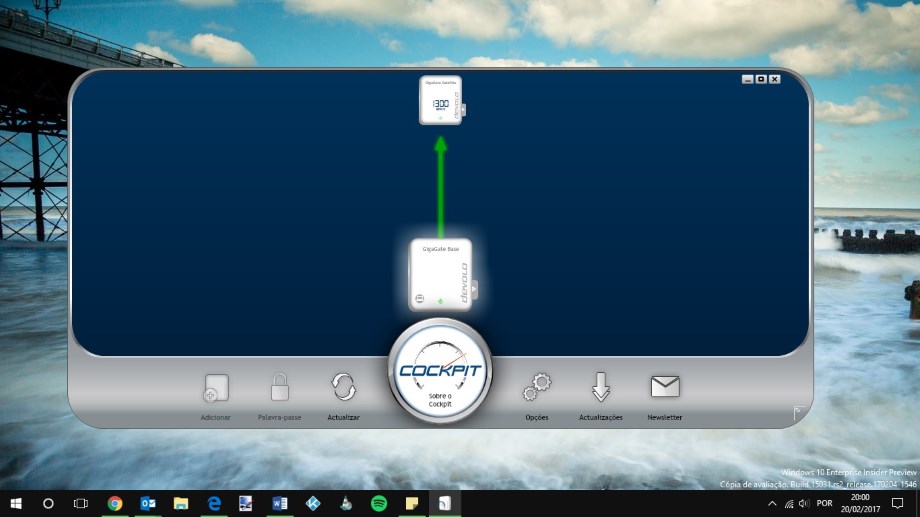Maximize the Cockpit window
Screen dimensions: 920x517
pos(760,79)
